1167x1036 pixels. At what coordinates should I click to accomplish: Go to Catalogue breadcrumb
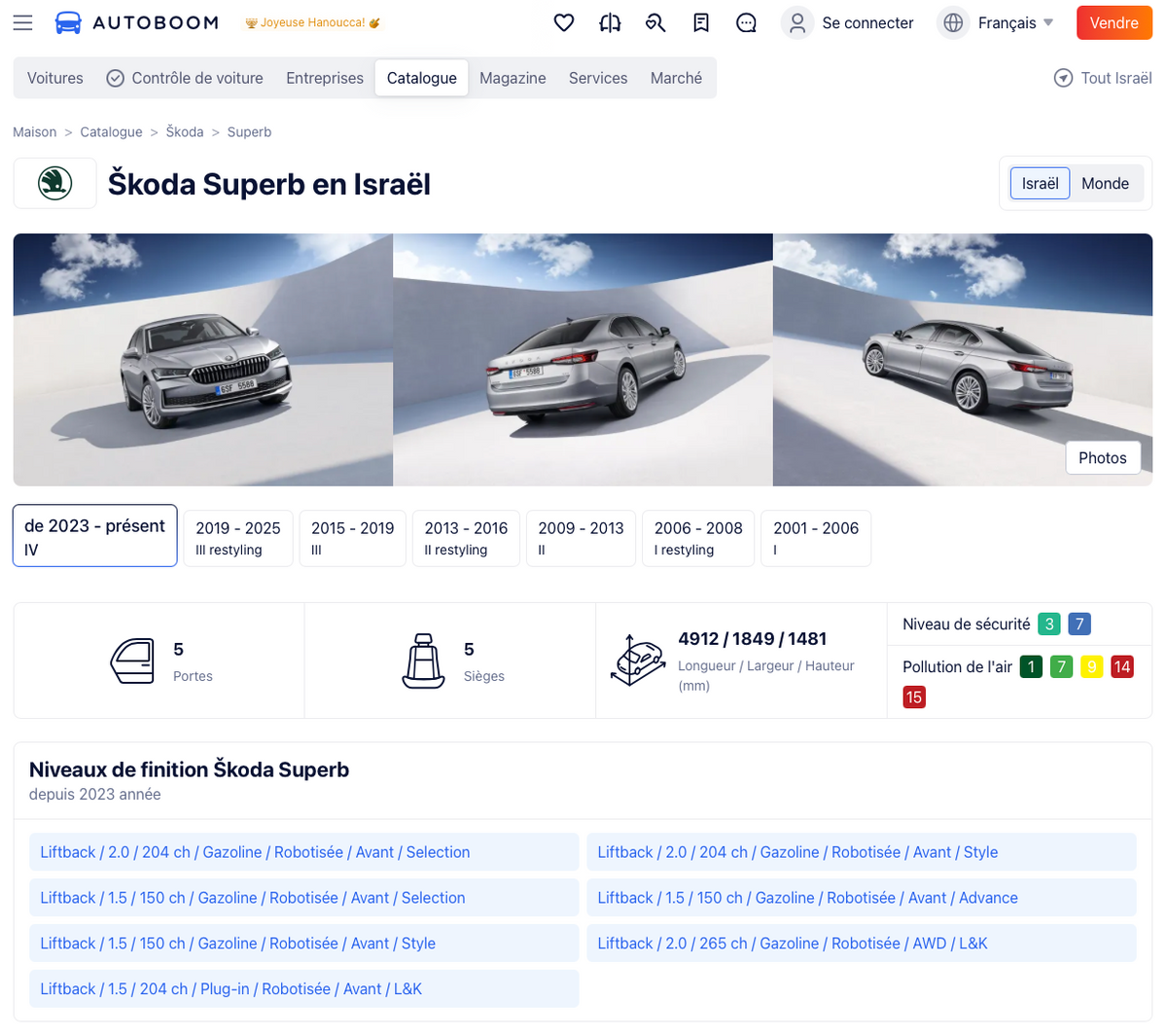111,131
